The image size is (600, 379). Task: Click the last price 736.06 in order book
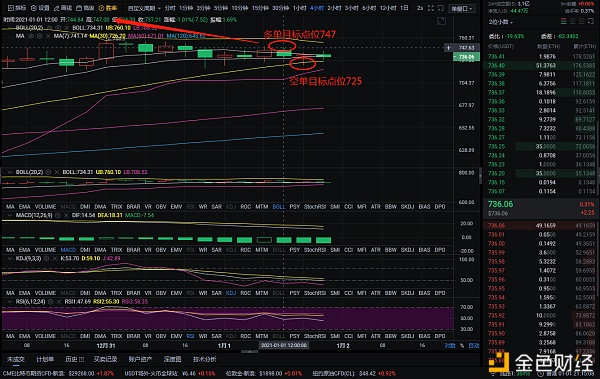coord(500,204)
